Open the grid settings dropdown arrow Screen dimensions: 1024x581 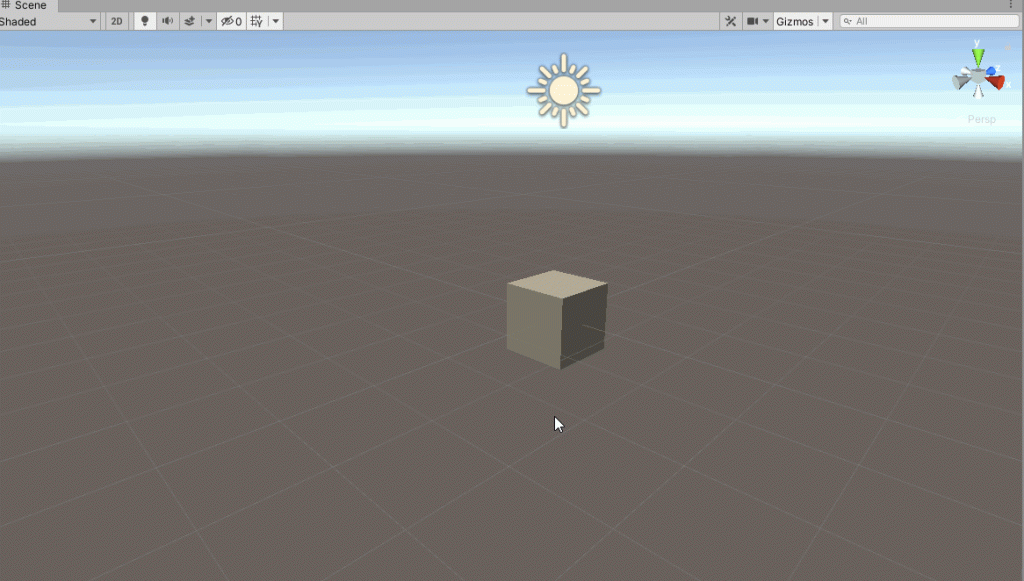pyautogui.click(x=274, y=20)
